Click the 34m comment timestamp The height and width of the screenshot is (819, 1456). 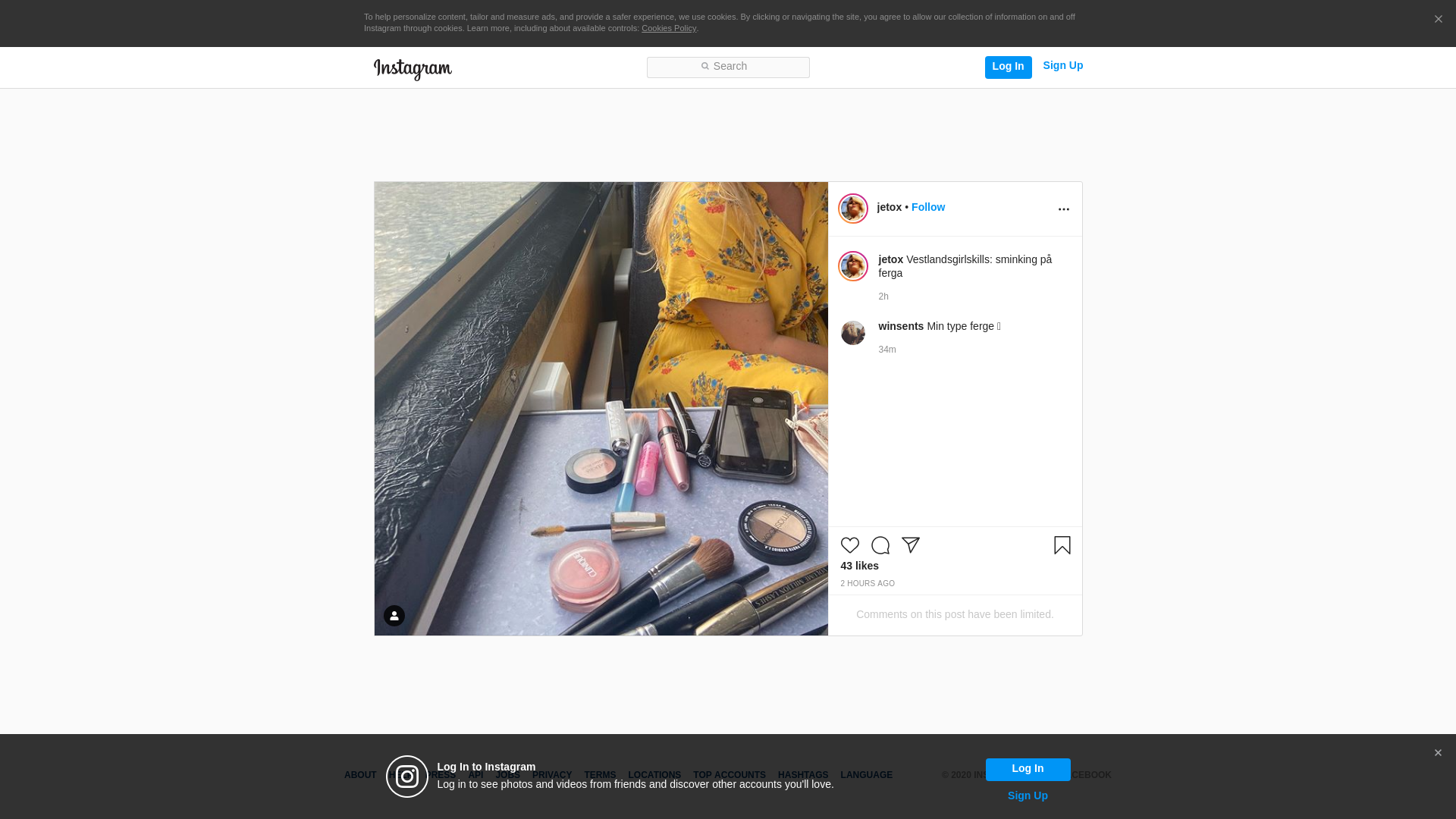(x=886, y=350)
